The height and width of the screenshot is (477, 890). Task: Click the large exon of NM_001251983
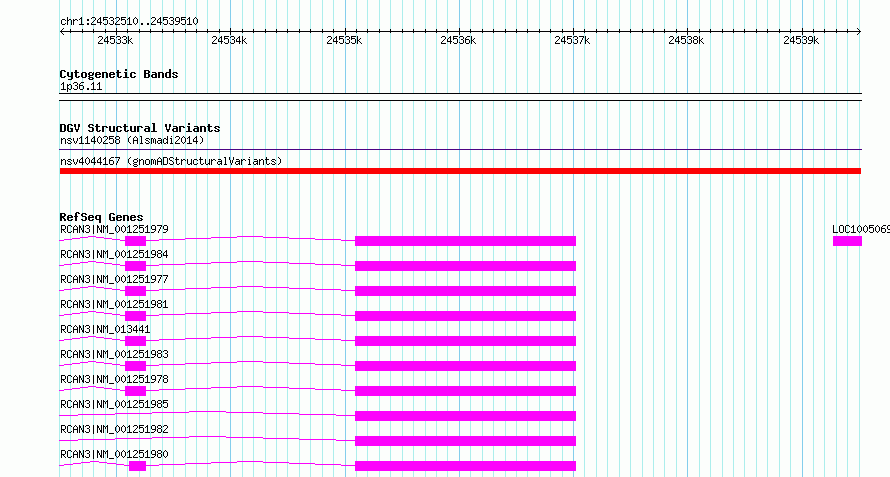(x=465, y=366)
